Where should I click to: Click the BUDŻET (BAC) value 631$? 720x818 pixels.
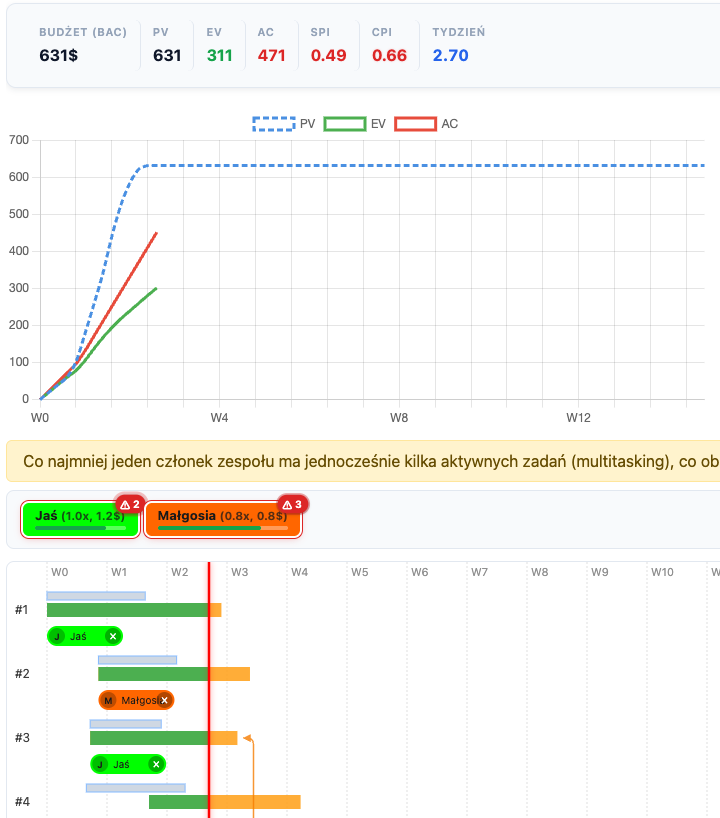[x=58, y=55]
